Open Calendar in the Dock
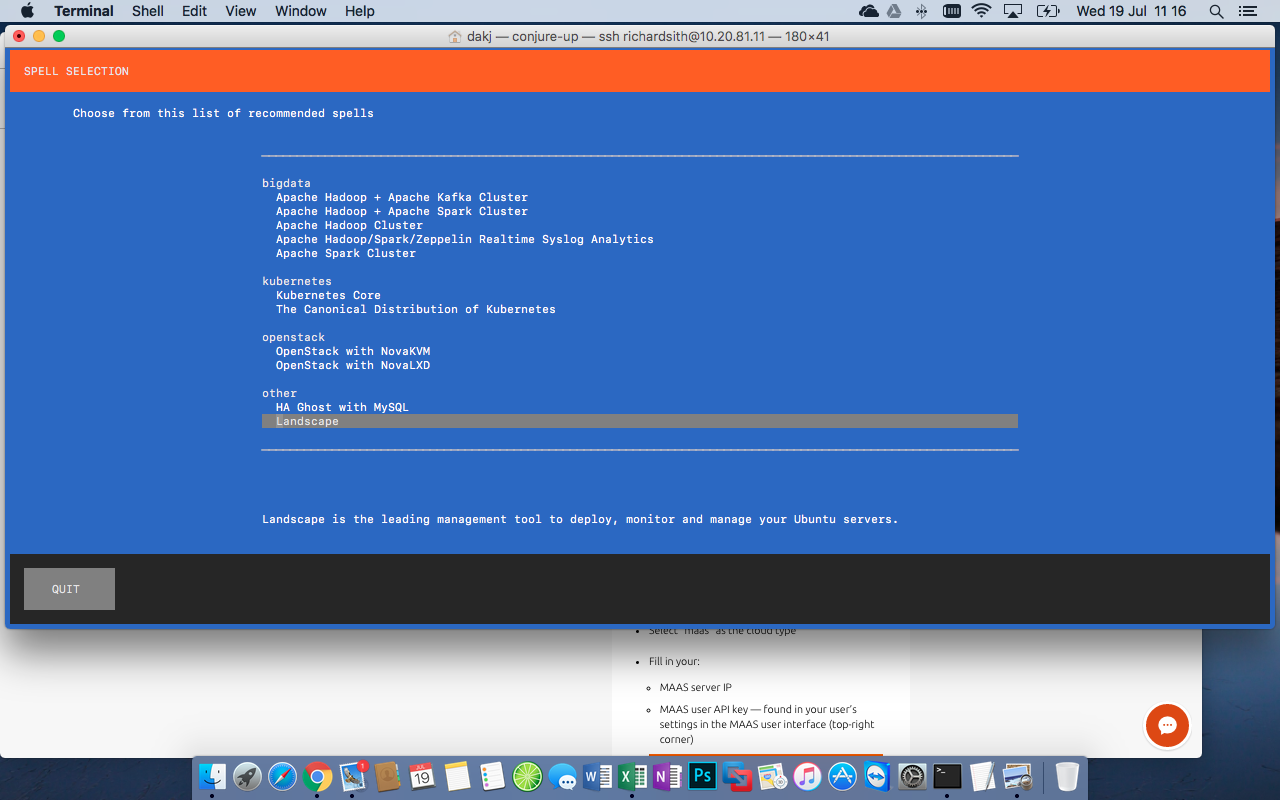 click(422, 776)
